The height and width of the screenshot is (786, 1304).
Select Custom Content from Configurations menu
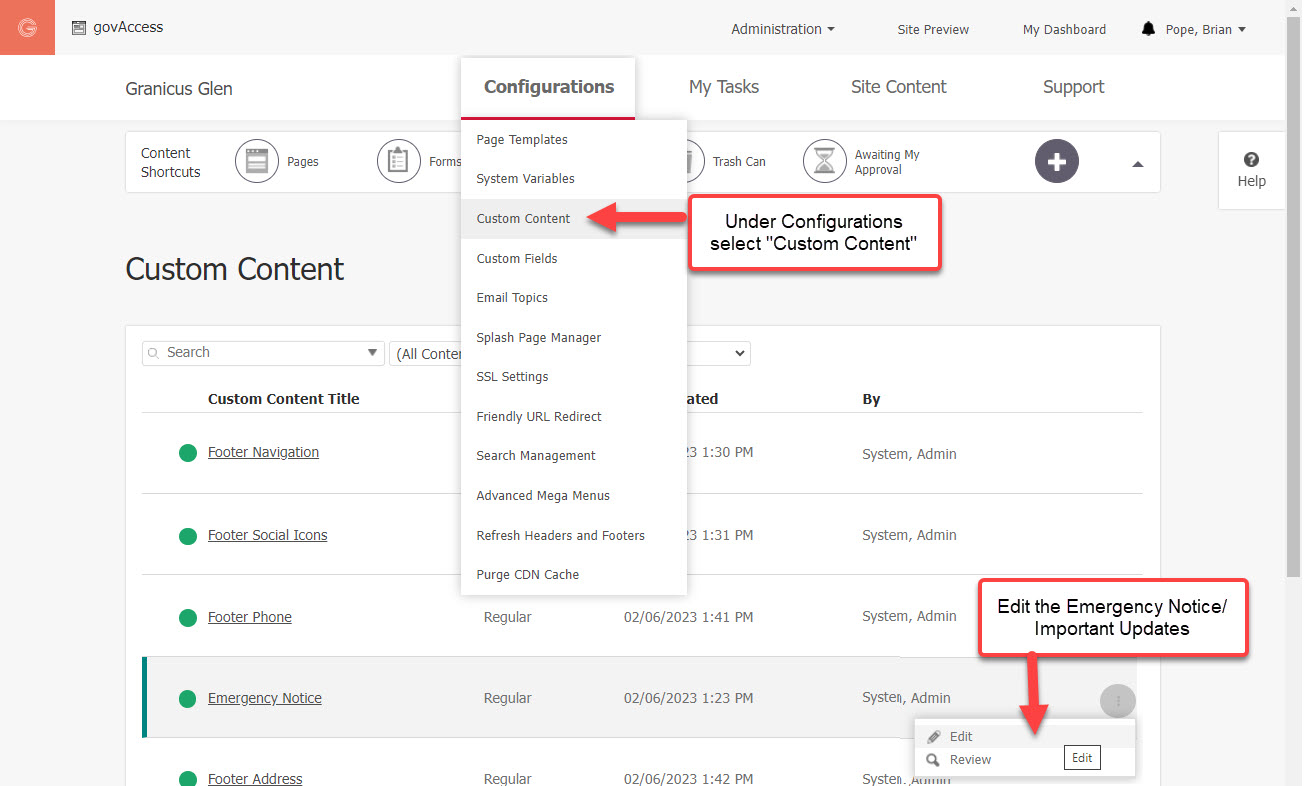click(523, 219)
